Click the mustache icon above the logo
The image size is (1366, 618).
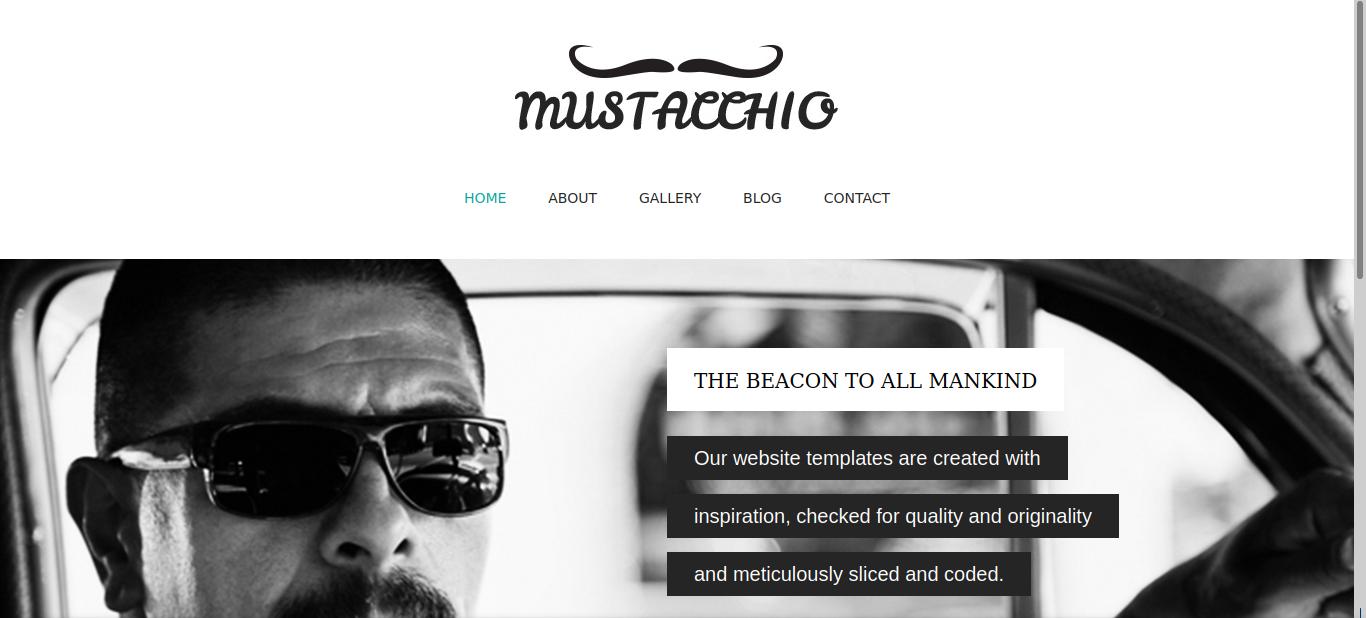point(676,62)
